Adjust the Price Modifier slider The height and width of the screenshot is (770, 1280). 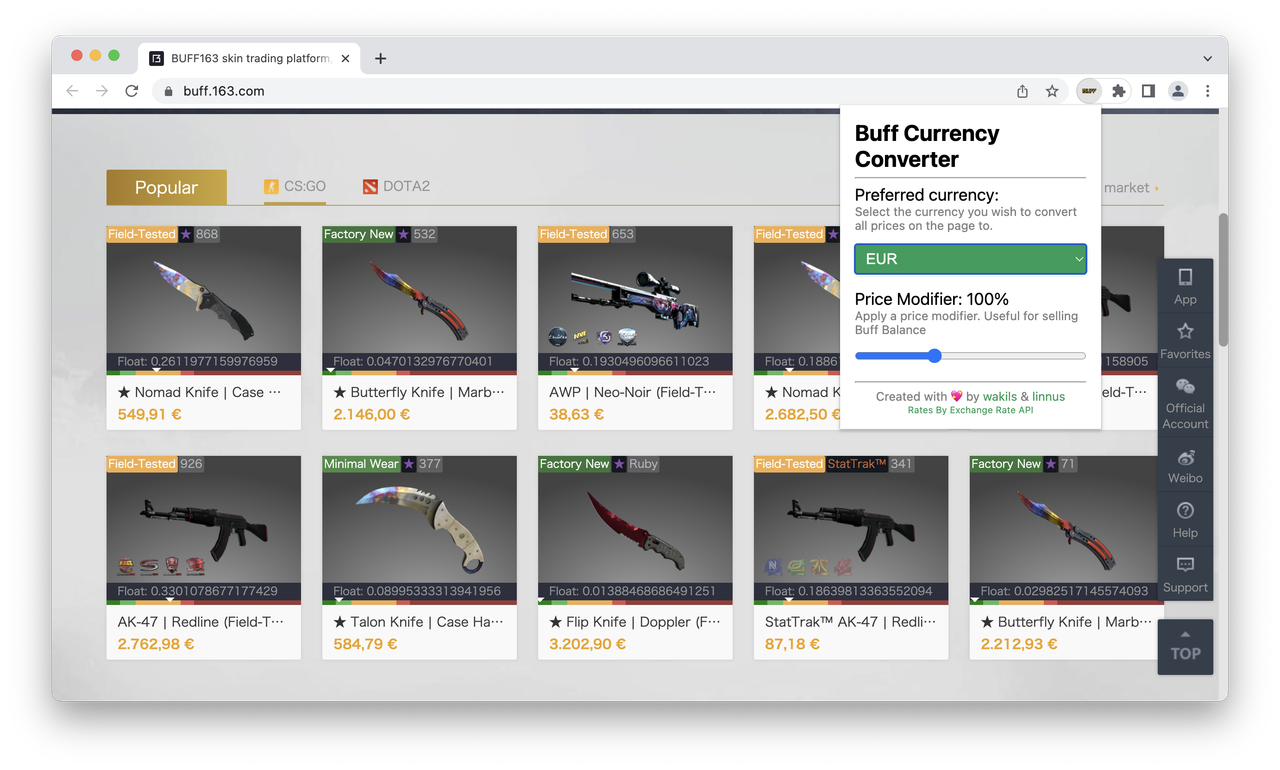933,355
